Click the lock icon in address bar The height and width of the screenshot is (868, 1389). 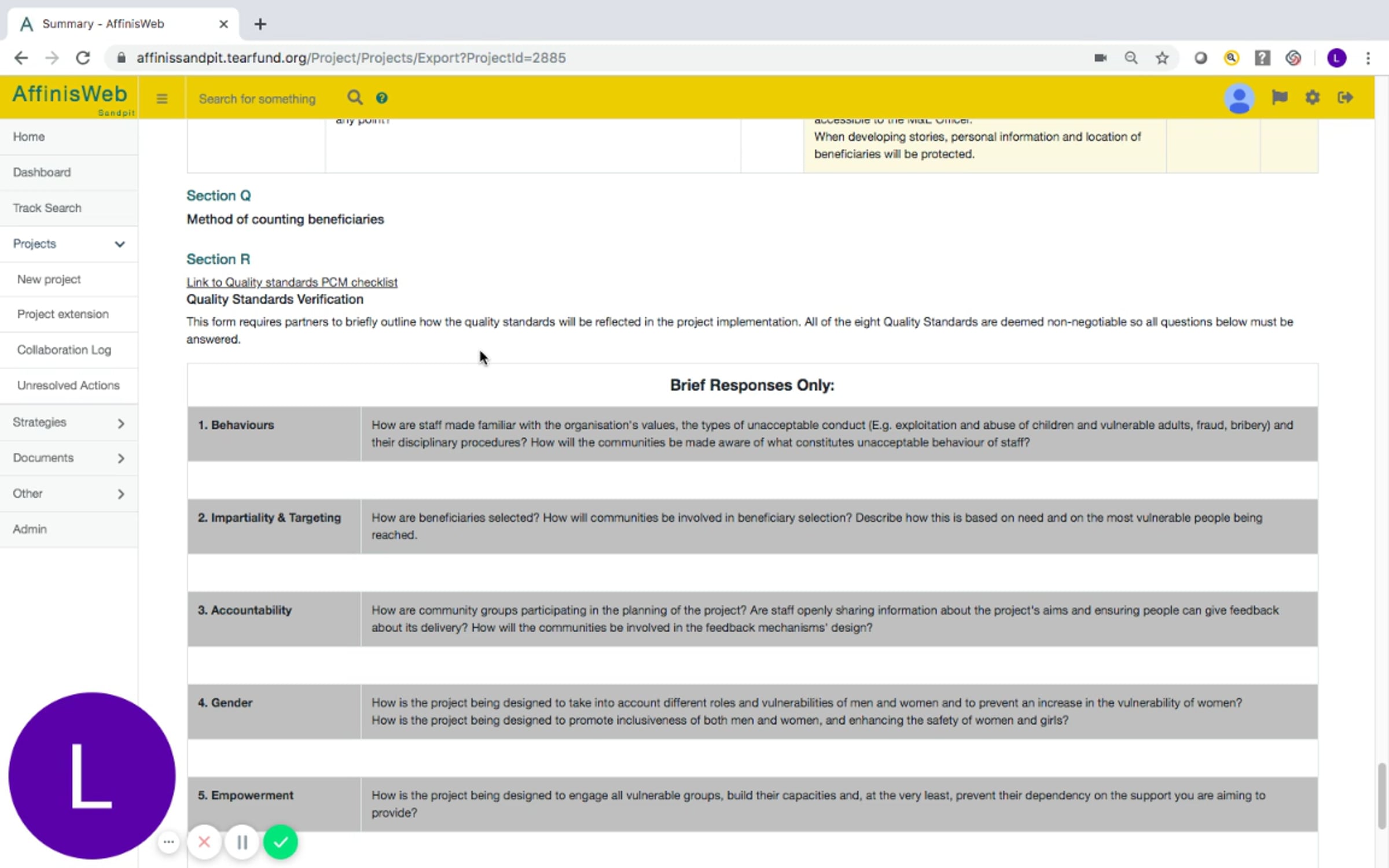(x=121, y=58)
